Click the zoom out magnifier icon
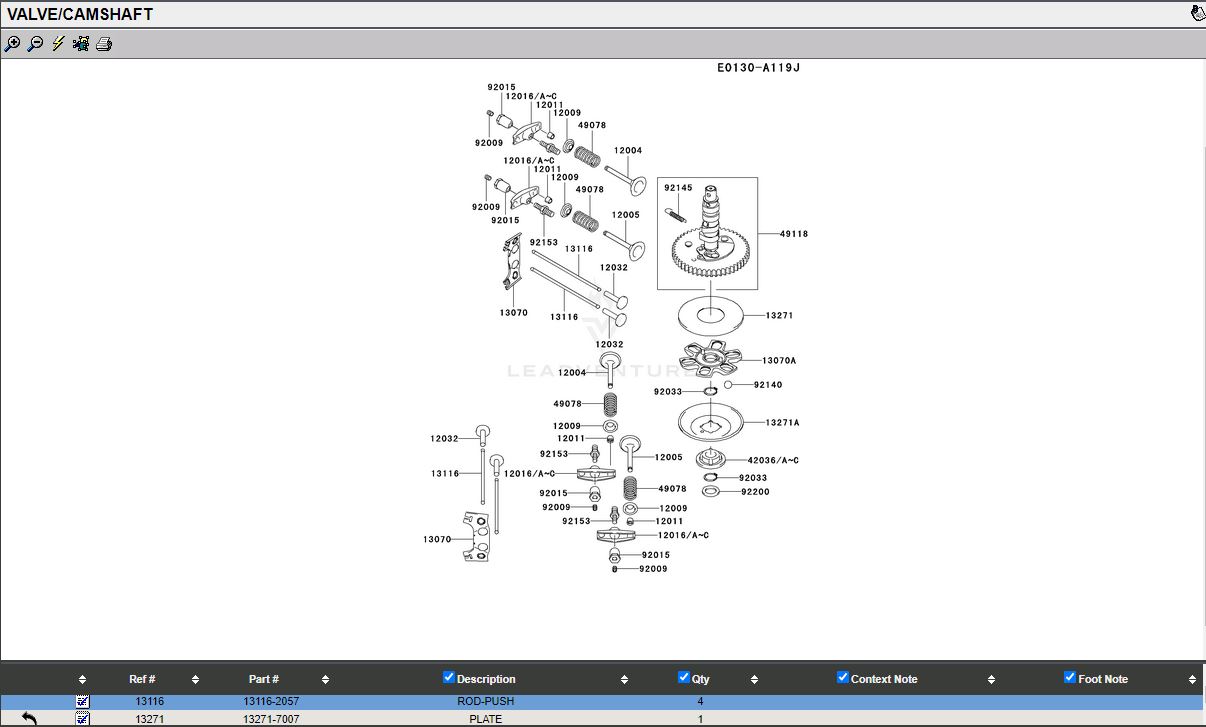The width and height of the screenshot is (1206, 727). pyautogui.click(x=35, y=44)
